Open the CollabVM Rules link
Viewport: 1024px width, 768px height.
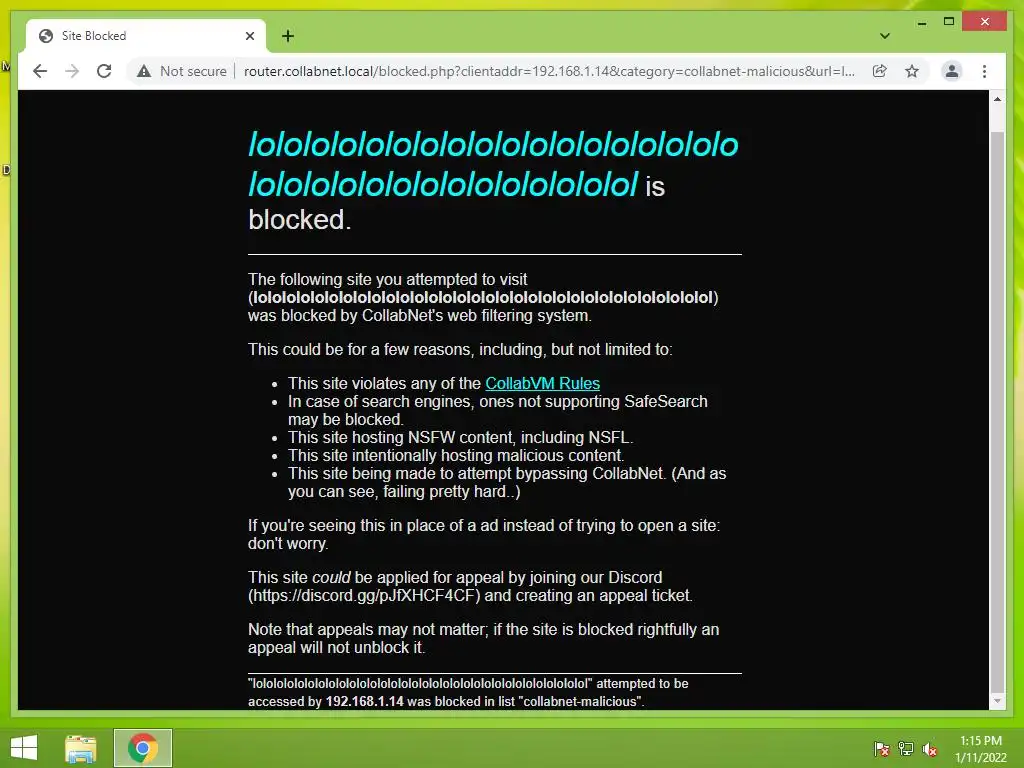542,383
